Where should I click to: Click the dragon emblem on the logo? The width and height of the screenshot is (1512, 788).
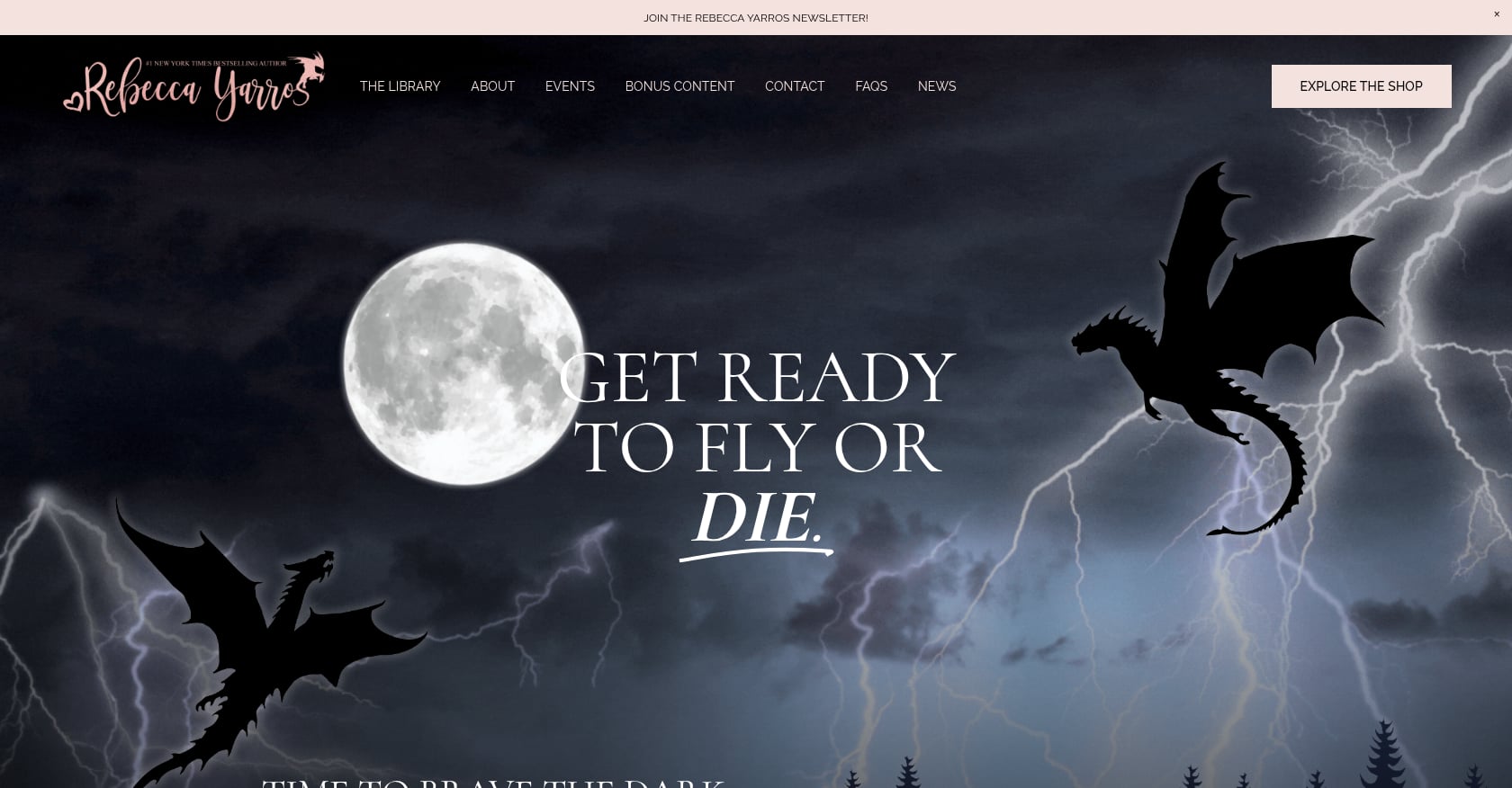tap(306, 70)
